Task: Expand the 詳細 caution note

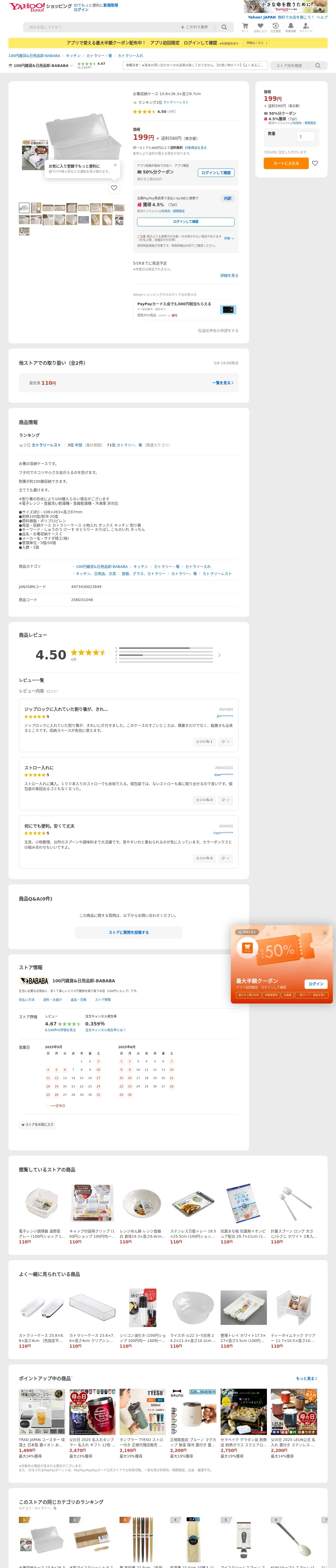Action: 229,238
